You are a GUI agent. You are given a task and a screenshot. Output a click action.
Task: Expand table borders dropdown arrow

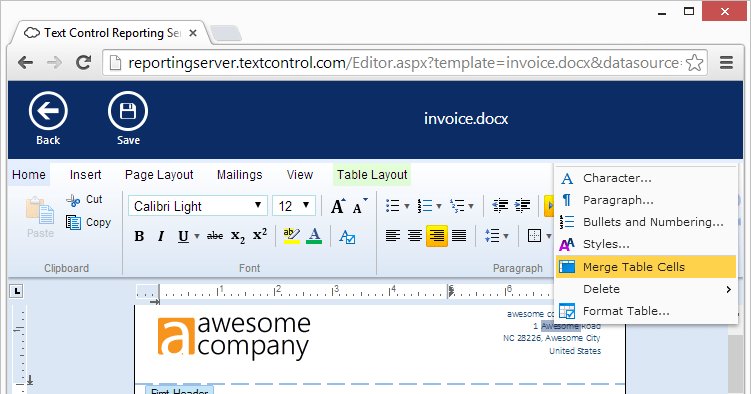click(x=548, y=236)
